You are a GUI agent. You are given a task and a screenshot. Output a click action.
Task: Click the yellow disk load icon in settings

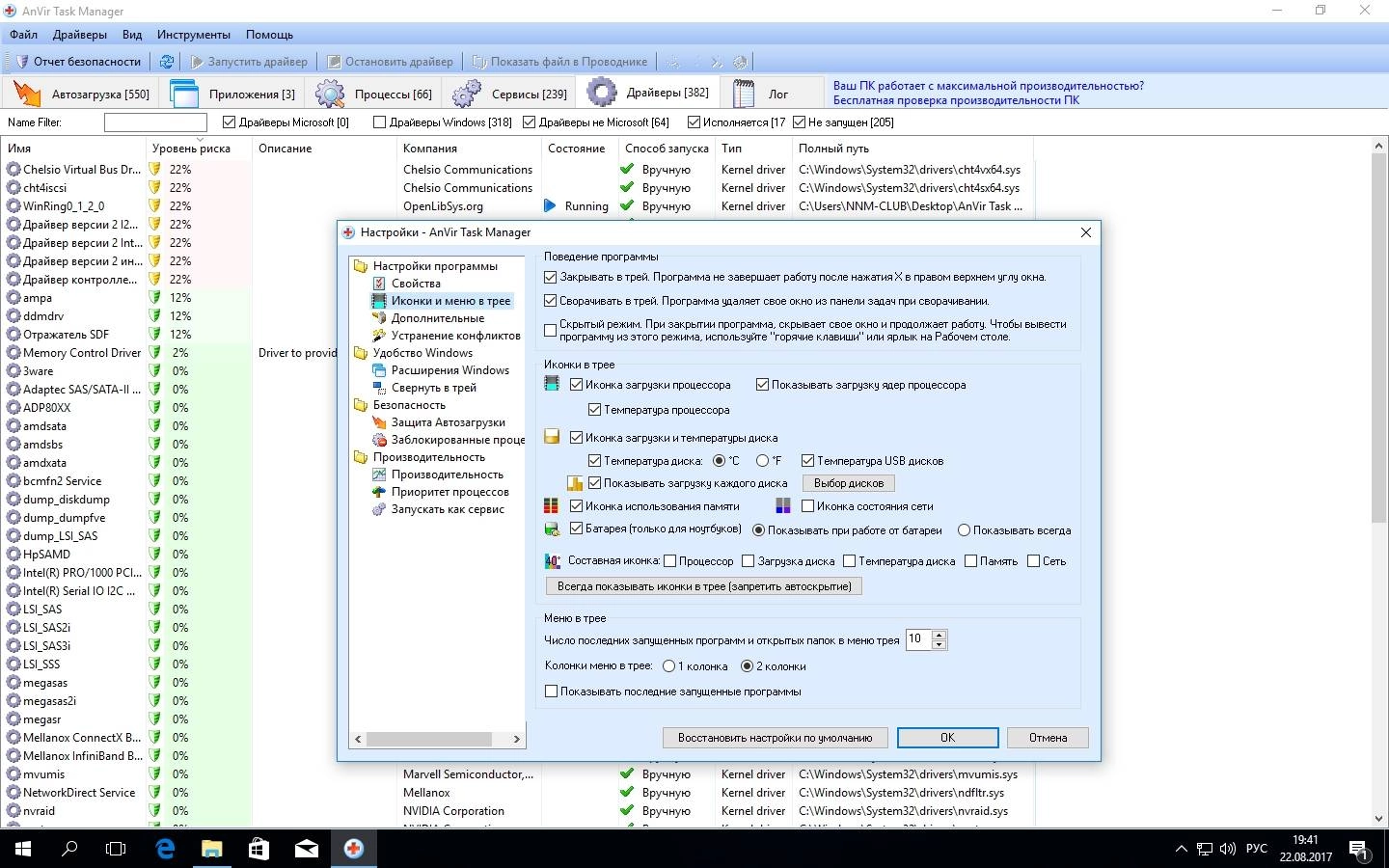[552, 437]
